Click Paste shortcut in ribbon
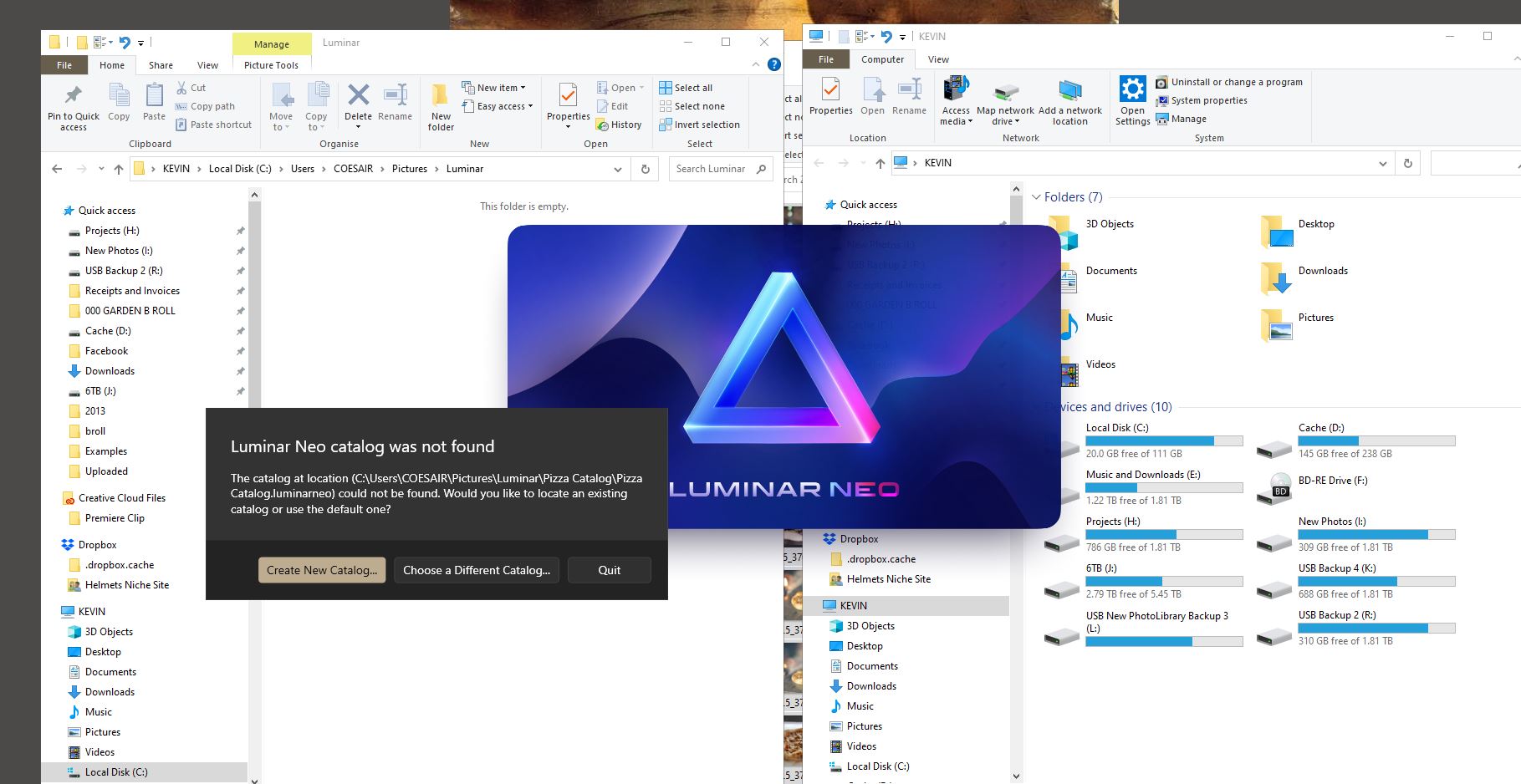This screenshot has height=784, width=1521. coord(213,125)
